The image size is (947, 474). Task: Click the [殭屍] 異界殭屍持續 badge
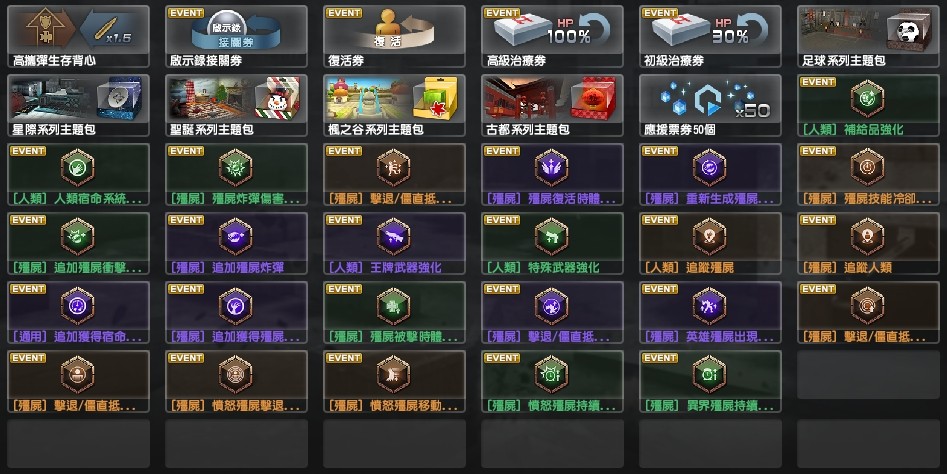pyautogui.click(x=710, y=381)
